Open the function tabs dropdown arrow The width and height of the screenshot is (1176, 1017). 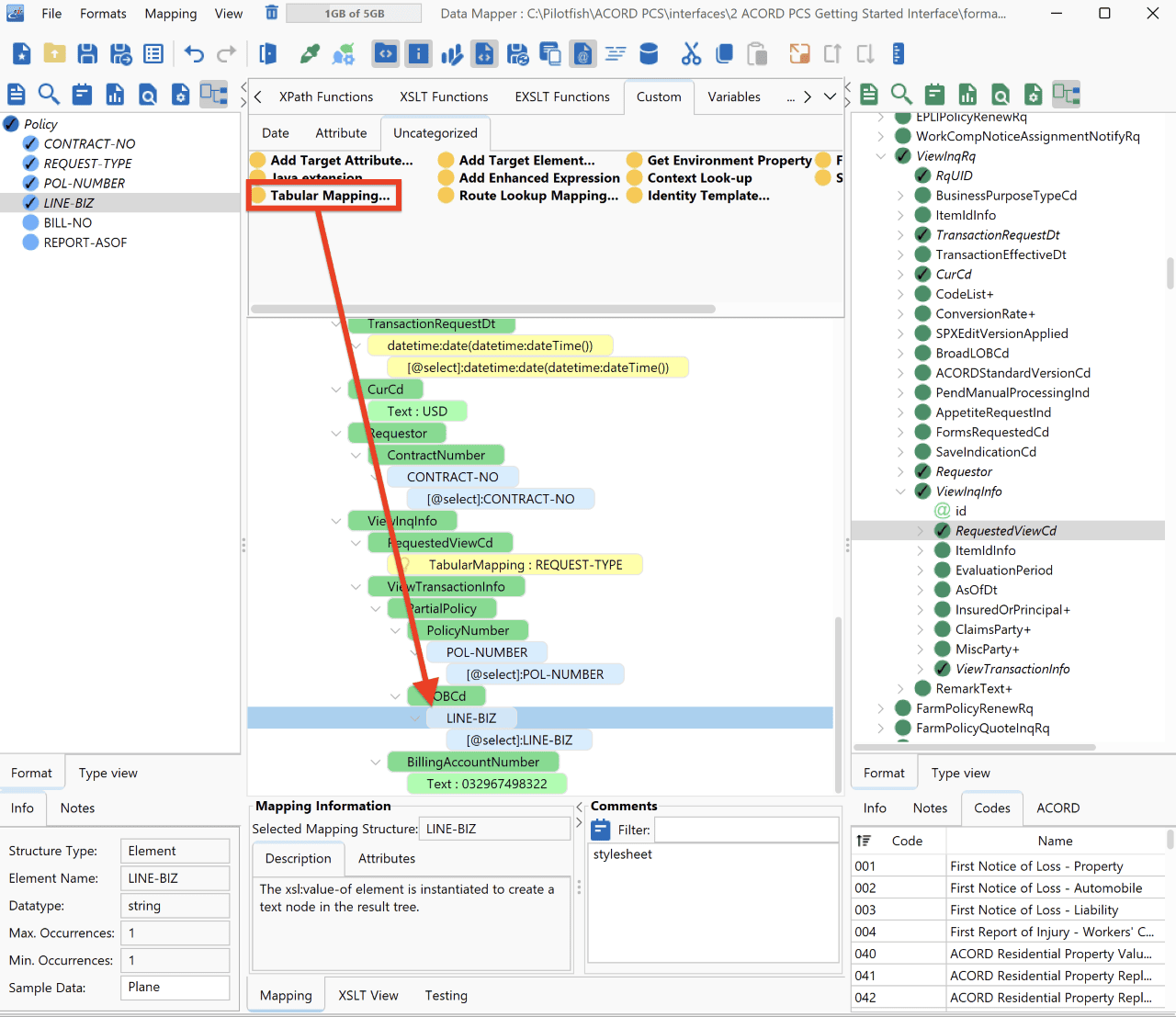(x=831, y=96)
